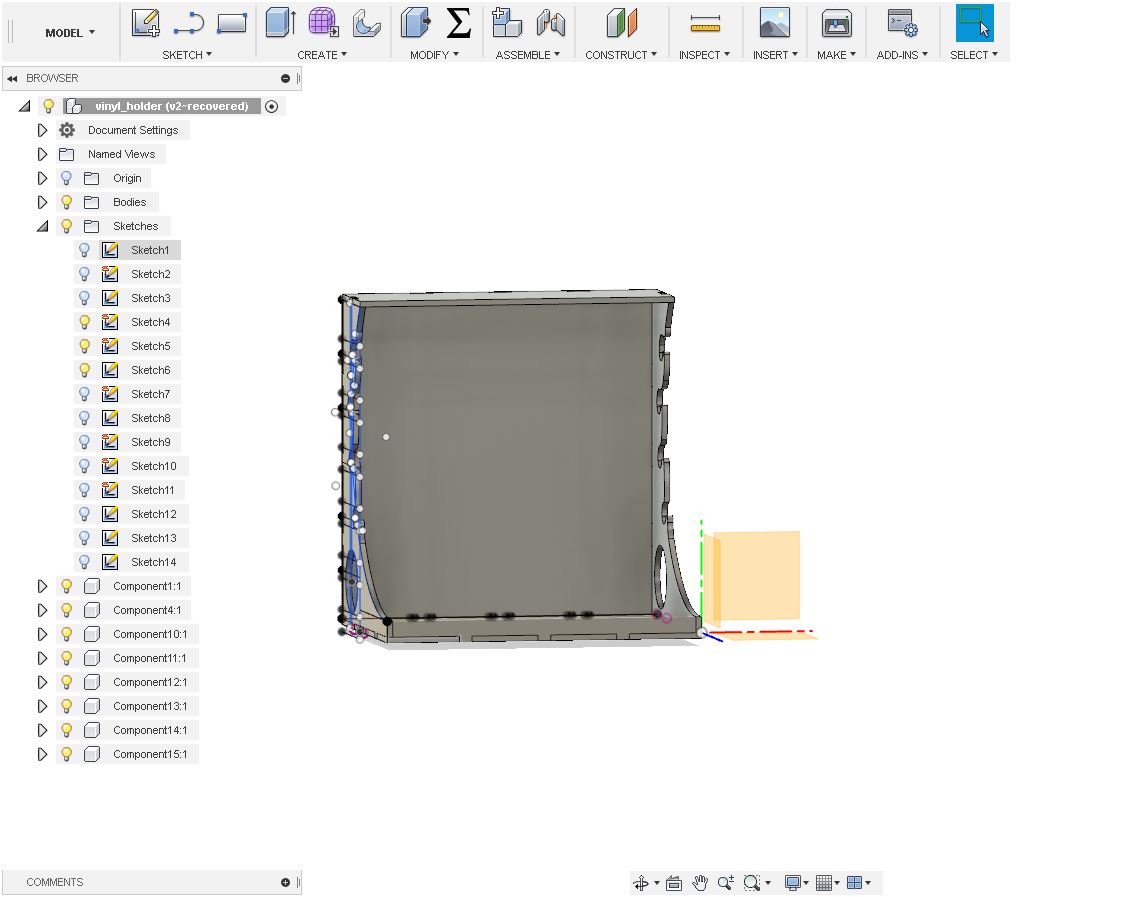Select the Line sketch tool icon
Image resolution: width=1136 pixels, height=897 pixels.
tap(189, 23)
